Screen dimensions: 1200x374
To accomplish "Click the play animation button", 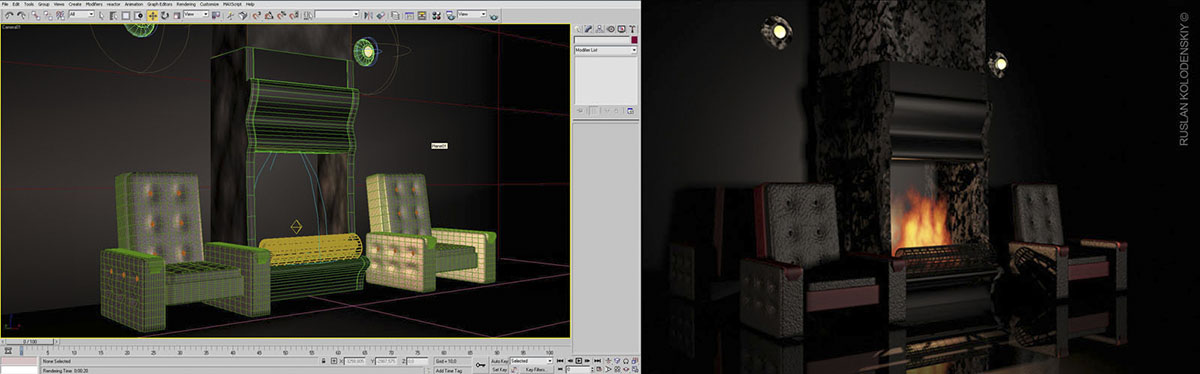I will pyautogui.click(x=578, y=361).
